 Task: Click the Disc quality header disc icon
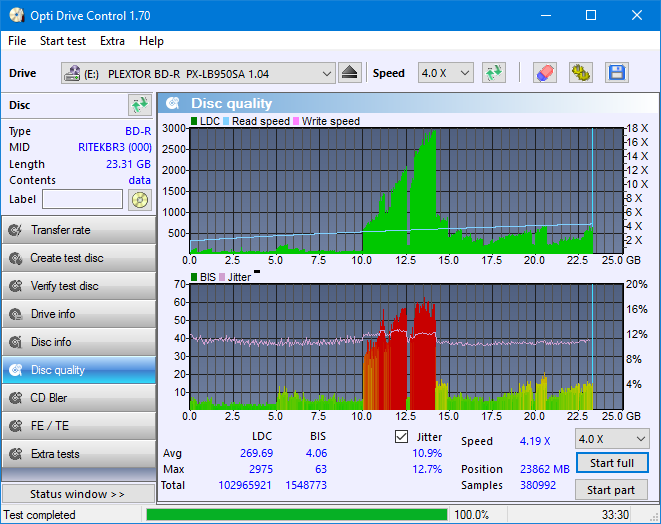click(x=172, y=103)
